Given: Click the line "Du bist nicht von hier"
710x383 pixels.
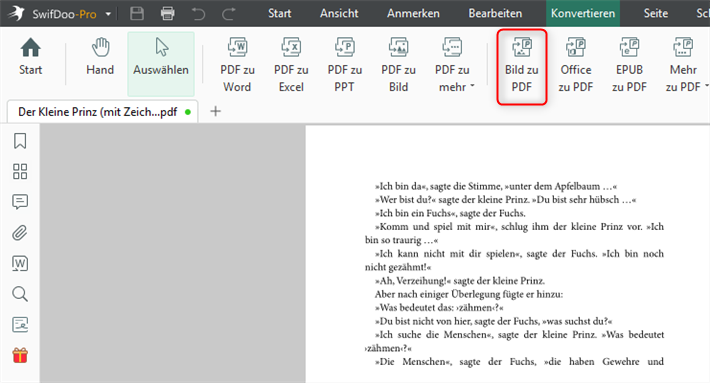Looking at the screenshot, I should point(494,321).
